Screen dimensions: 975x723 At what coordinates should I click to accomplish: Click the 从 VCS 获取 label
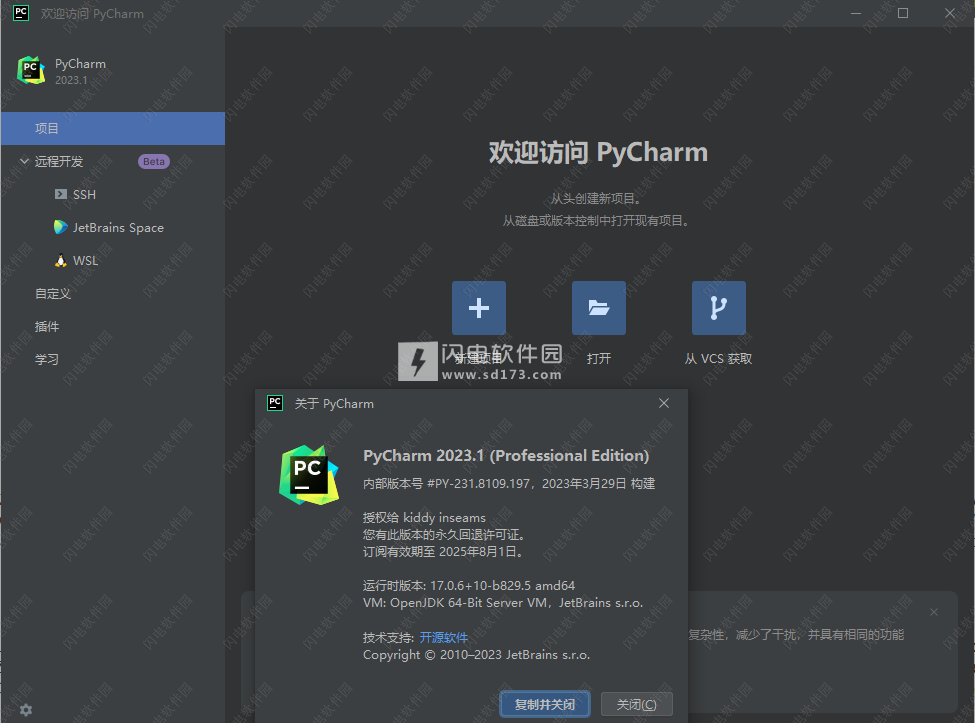click(x=719, y=359)
